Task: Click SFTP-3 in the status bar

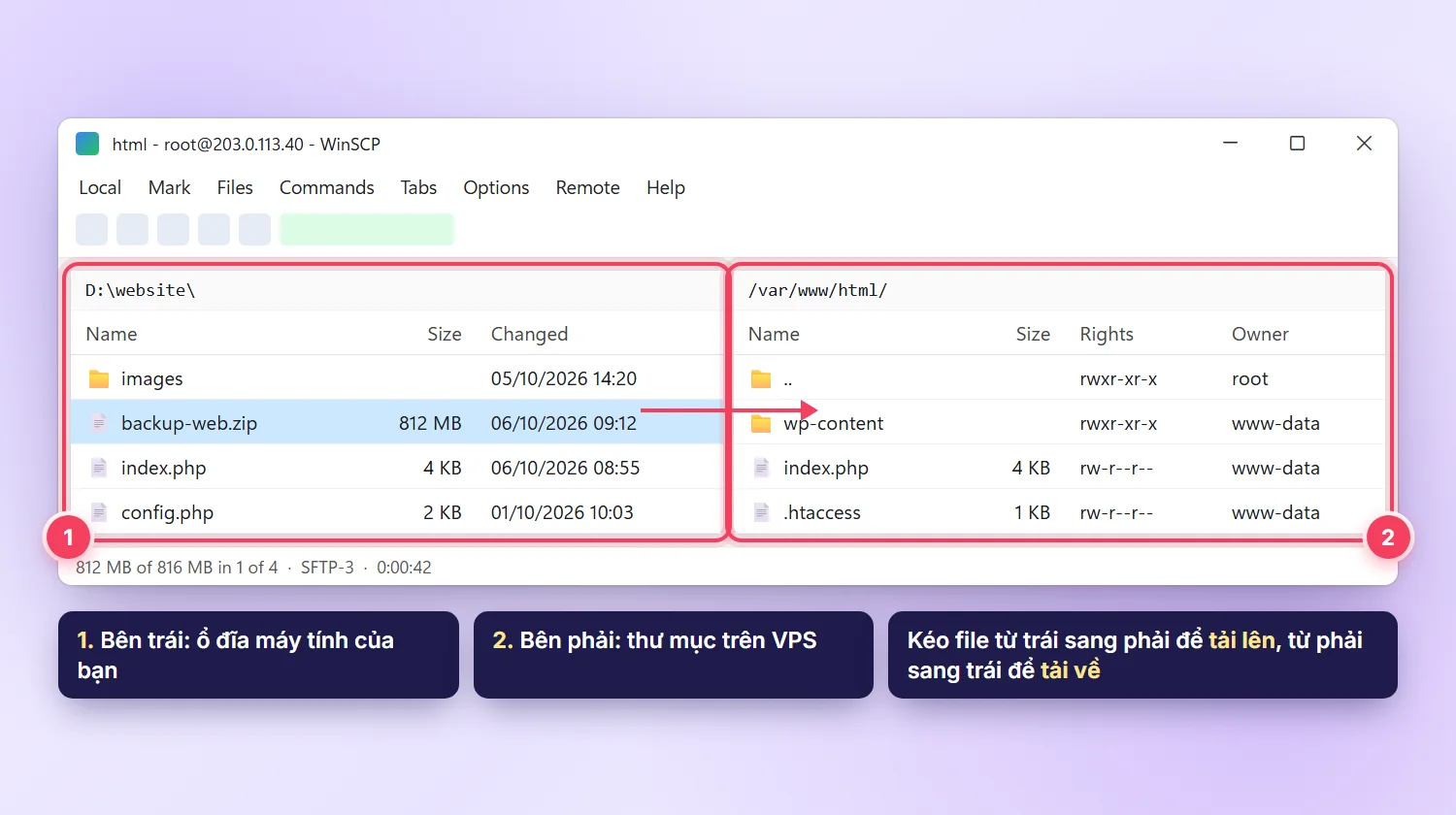Action: tap(327, 568)
